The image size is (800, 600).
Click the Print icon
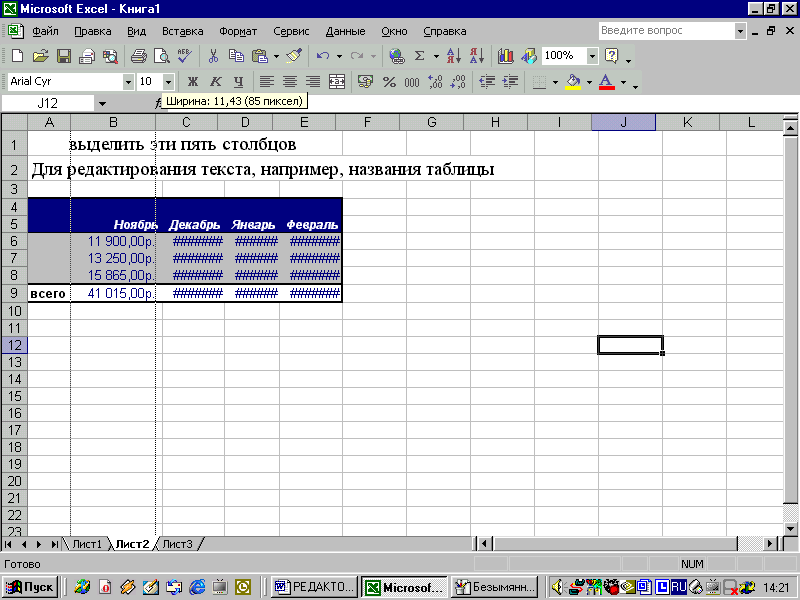(x=138, y=56)
